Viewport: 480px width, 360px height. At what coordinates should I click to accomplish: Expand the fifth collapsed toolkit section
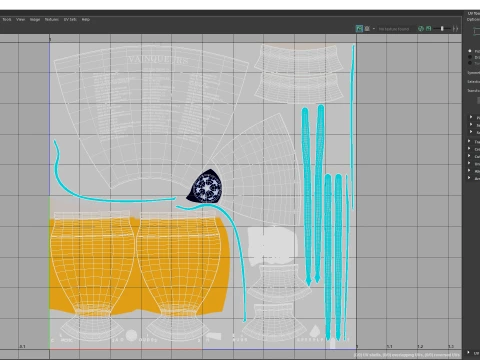point(469,148)
